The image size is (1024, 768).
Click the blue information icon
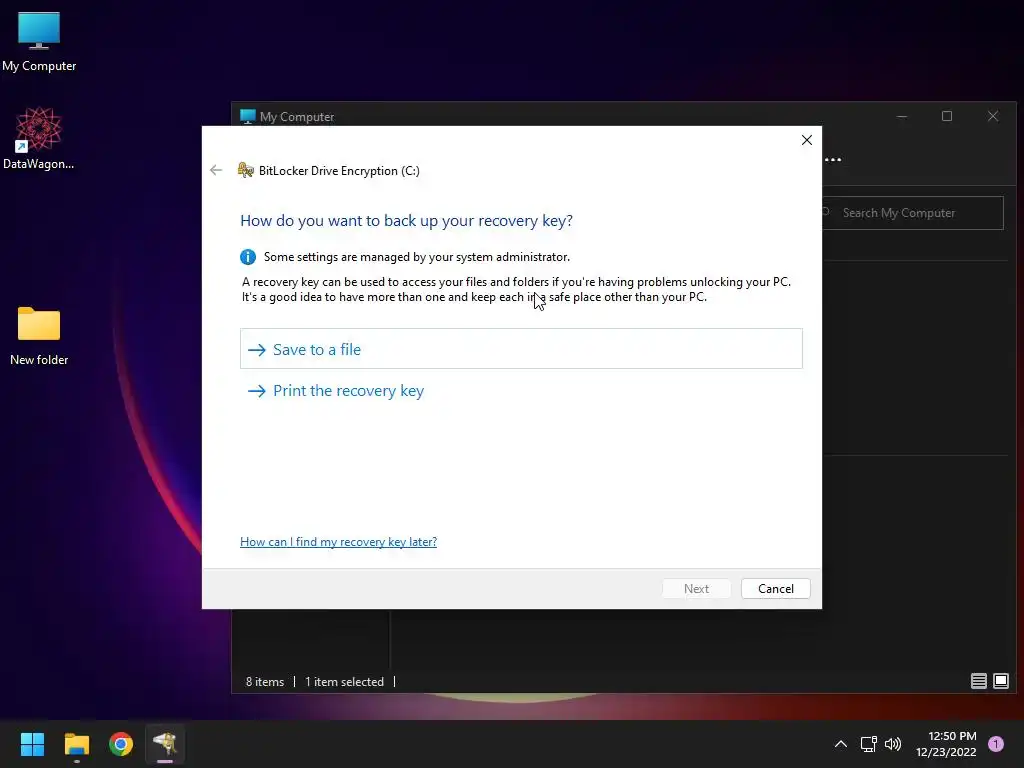[x=248, y=257]
